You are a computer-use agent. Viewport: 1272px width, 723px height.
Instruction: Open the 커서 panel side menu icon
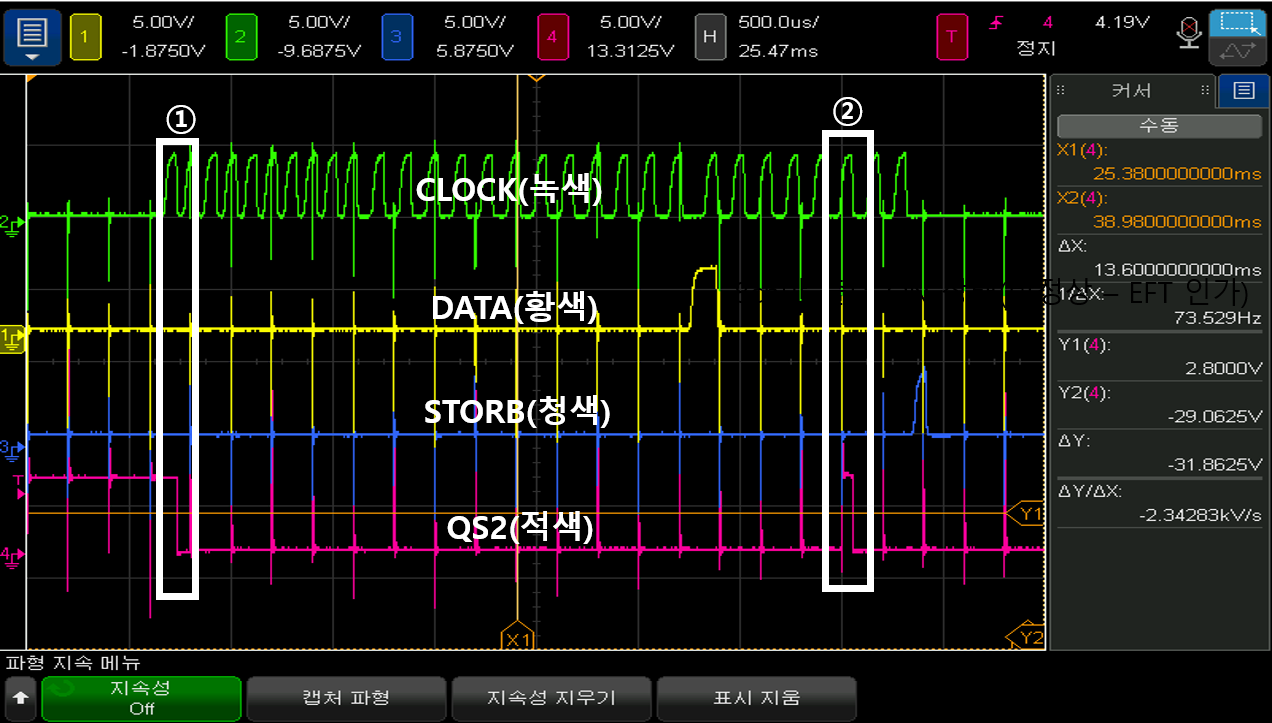coord(1243,90)
